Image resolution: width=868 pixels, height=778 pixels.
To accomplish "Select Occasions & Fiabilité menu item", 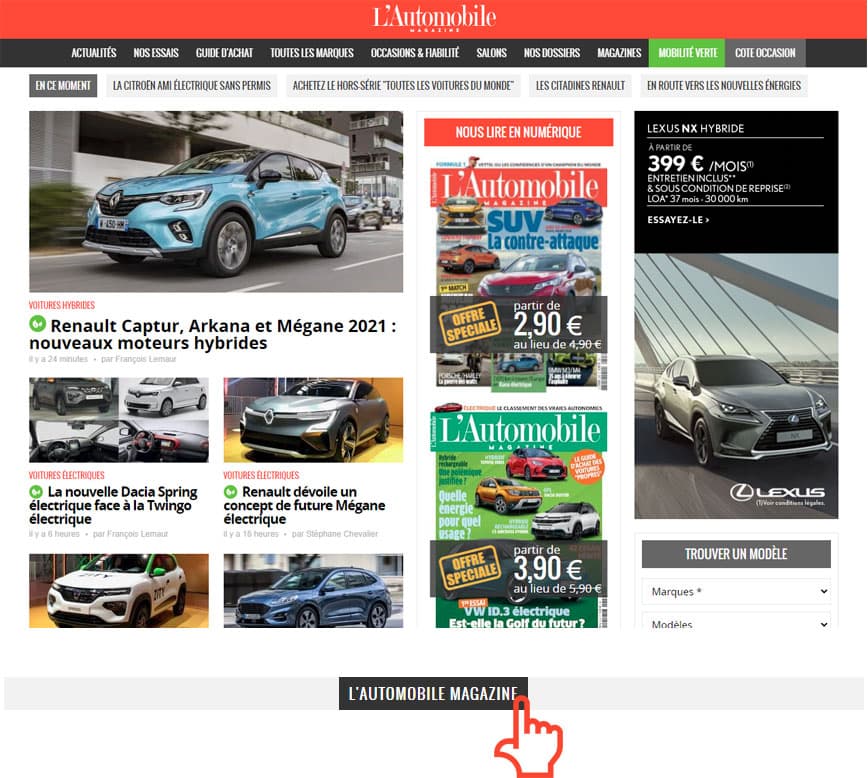I will pos(415,53).
